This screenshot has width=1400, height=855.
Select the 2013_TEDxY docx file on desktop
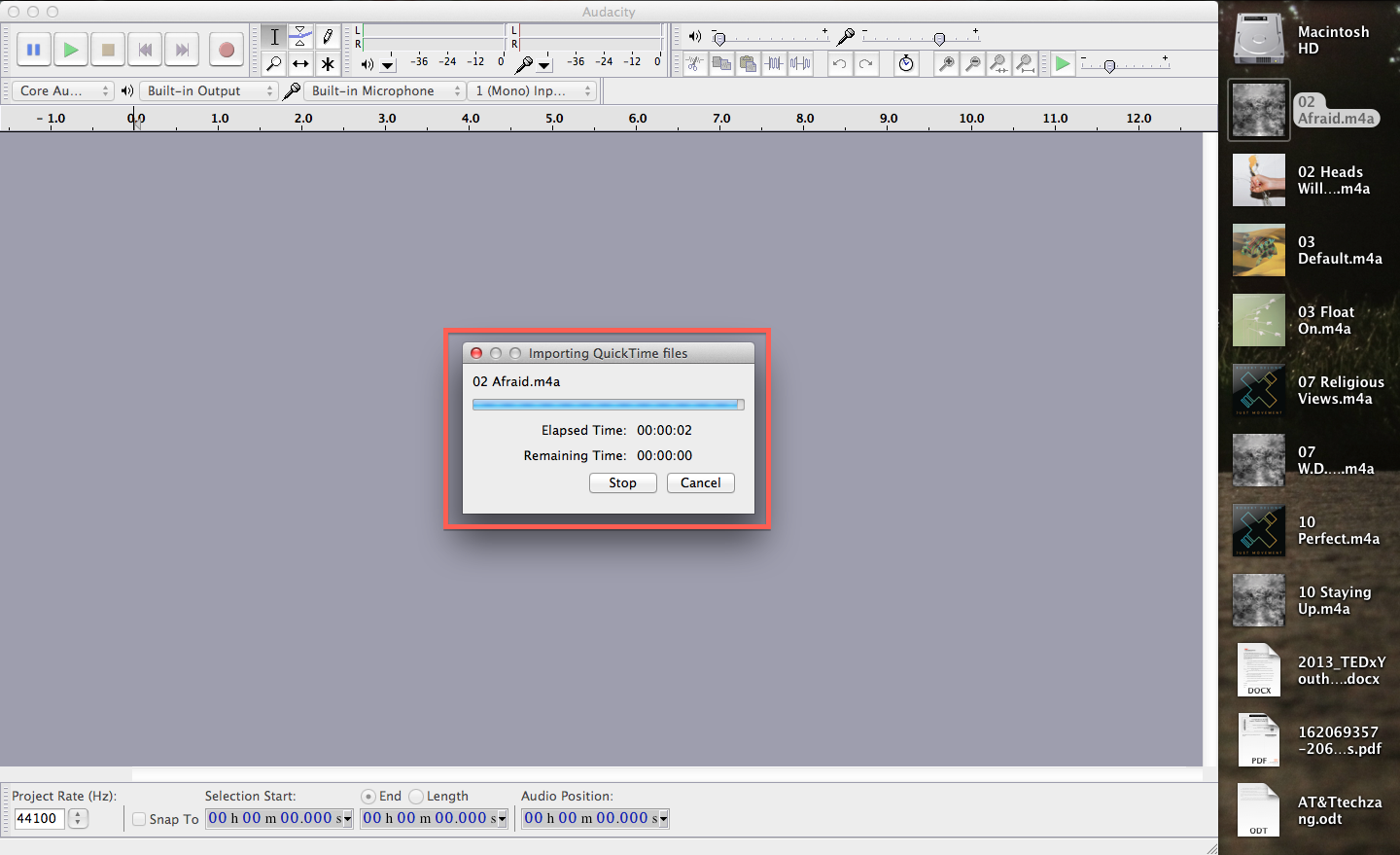pyautogui.click(x=1259, y=670)
